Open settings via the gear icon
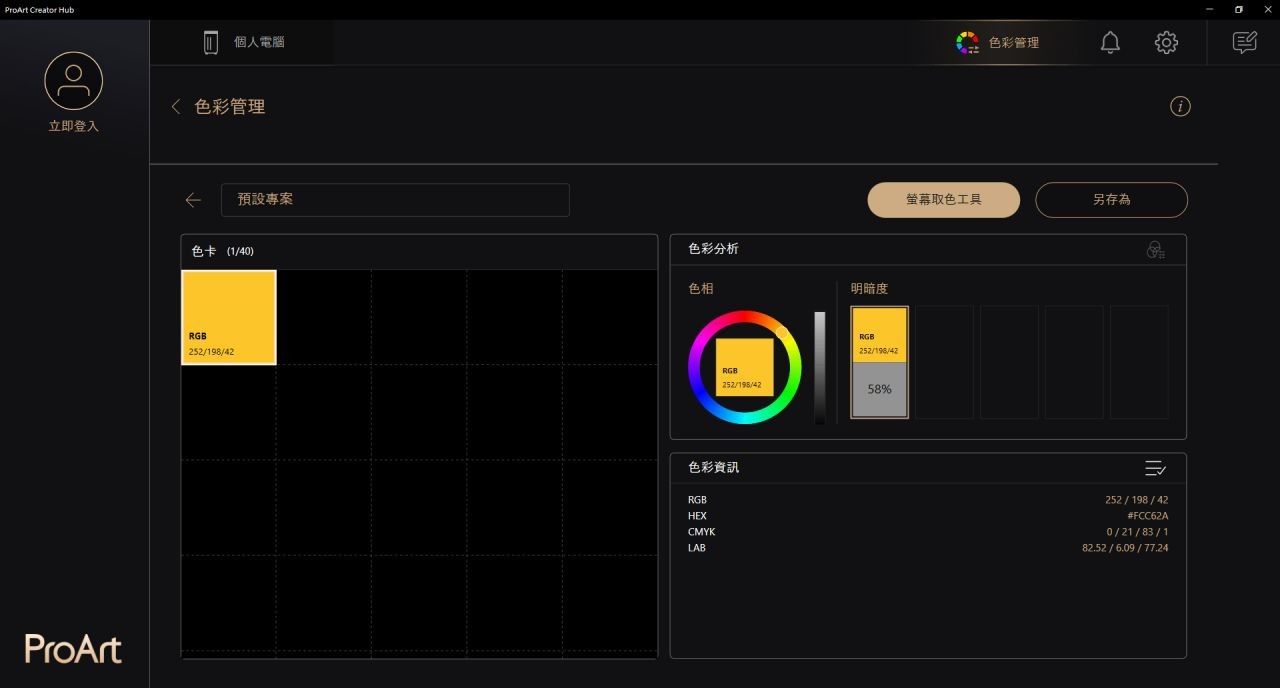 click(x=1166, y=42)
